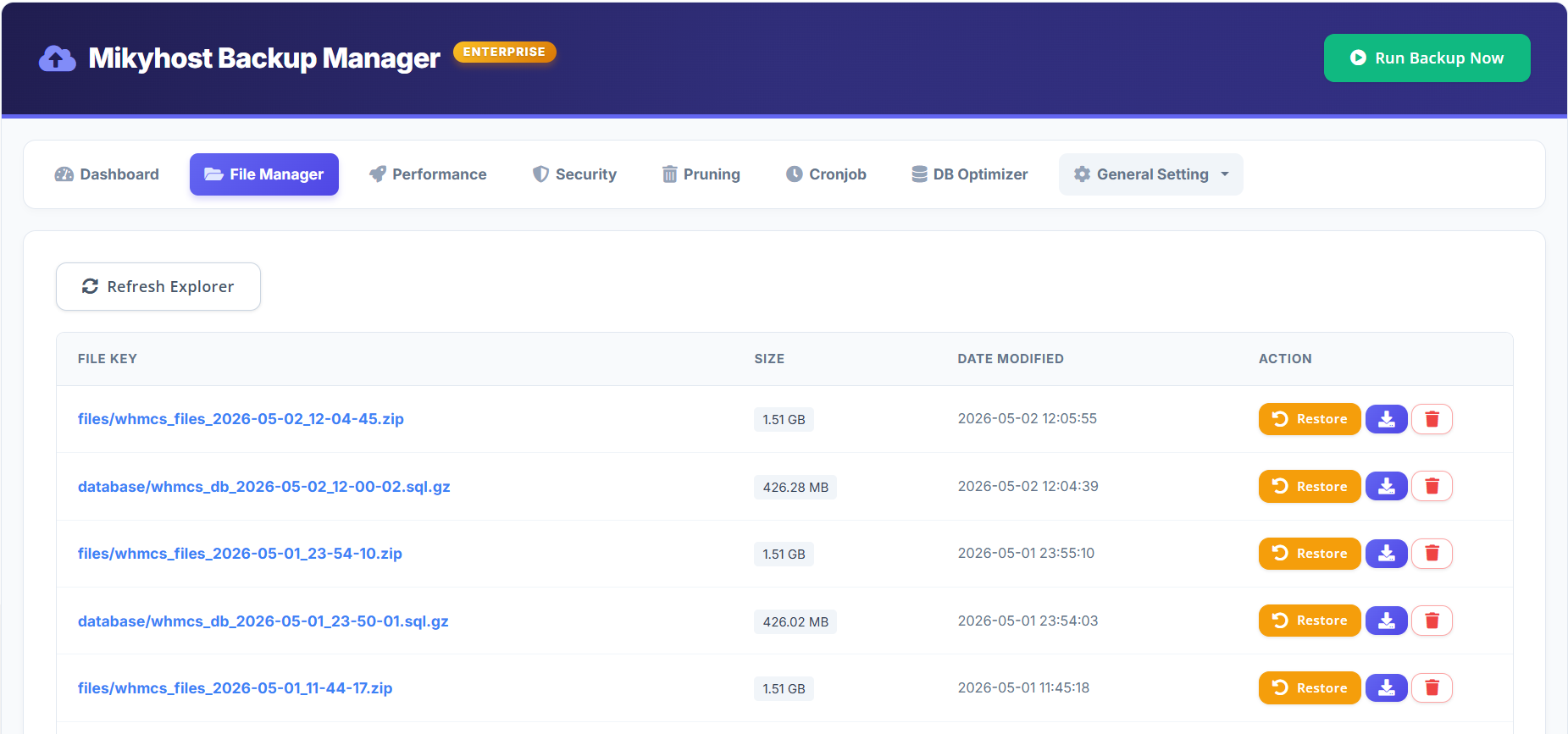Click the 426.02 MB size badge
Viewport: 1568px width, 734px height.
(x=795, y=621)
